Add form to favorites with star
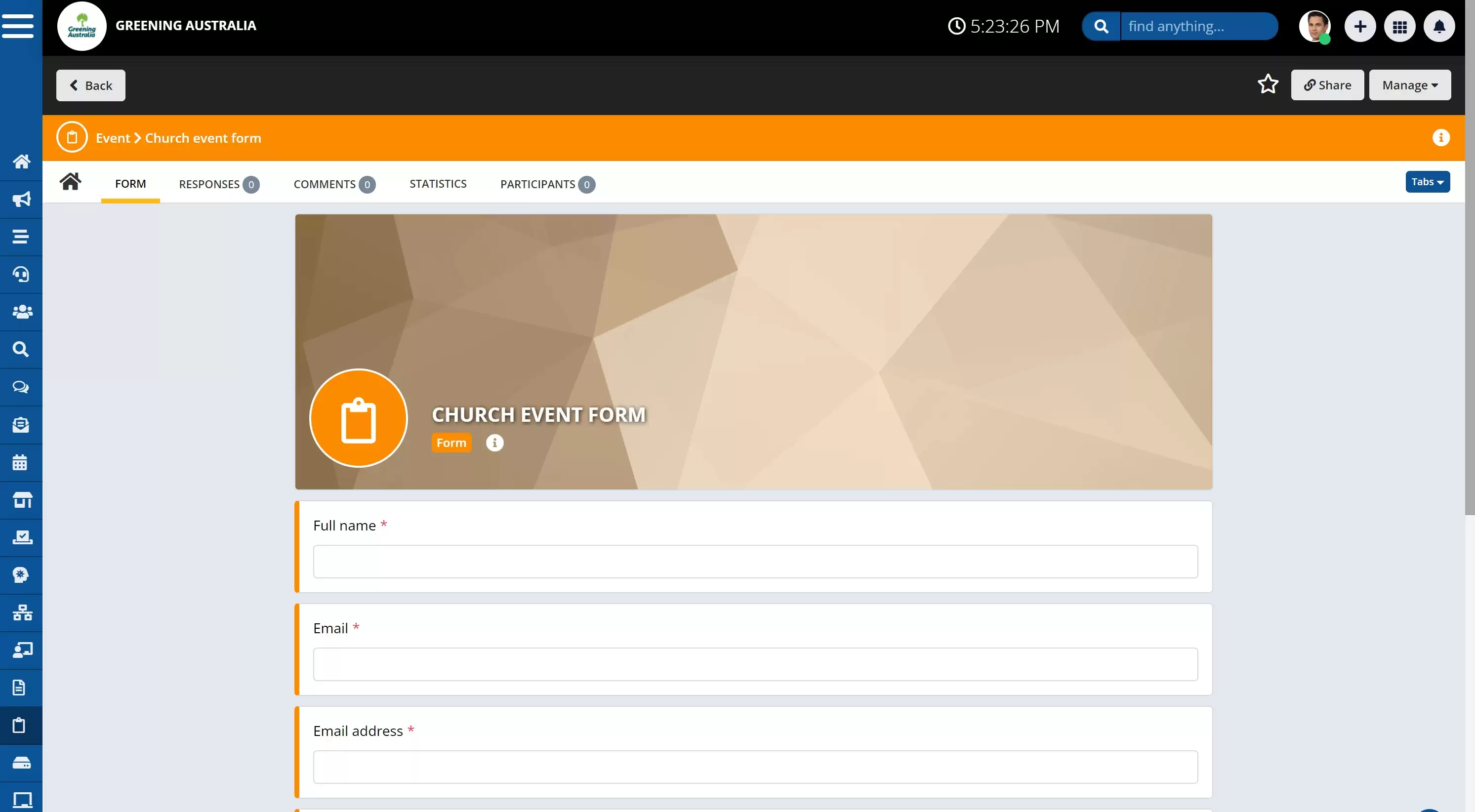This screenshot has height=812, width=1475. (1268, 85)
